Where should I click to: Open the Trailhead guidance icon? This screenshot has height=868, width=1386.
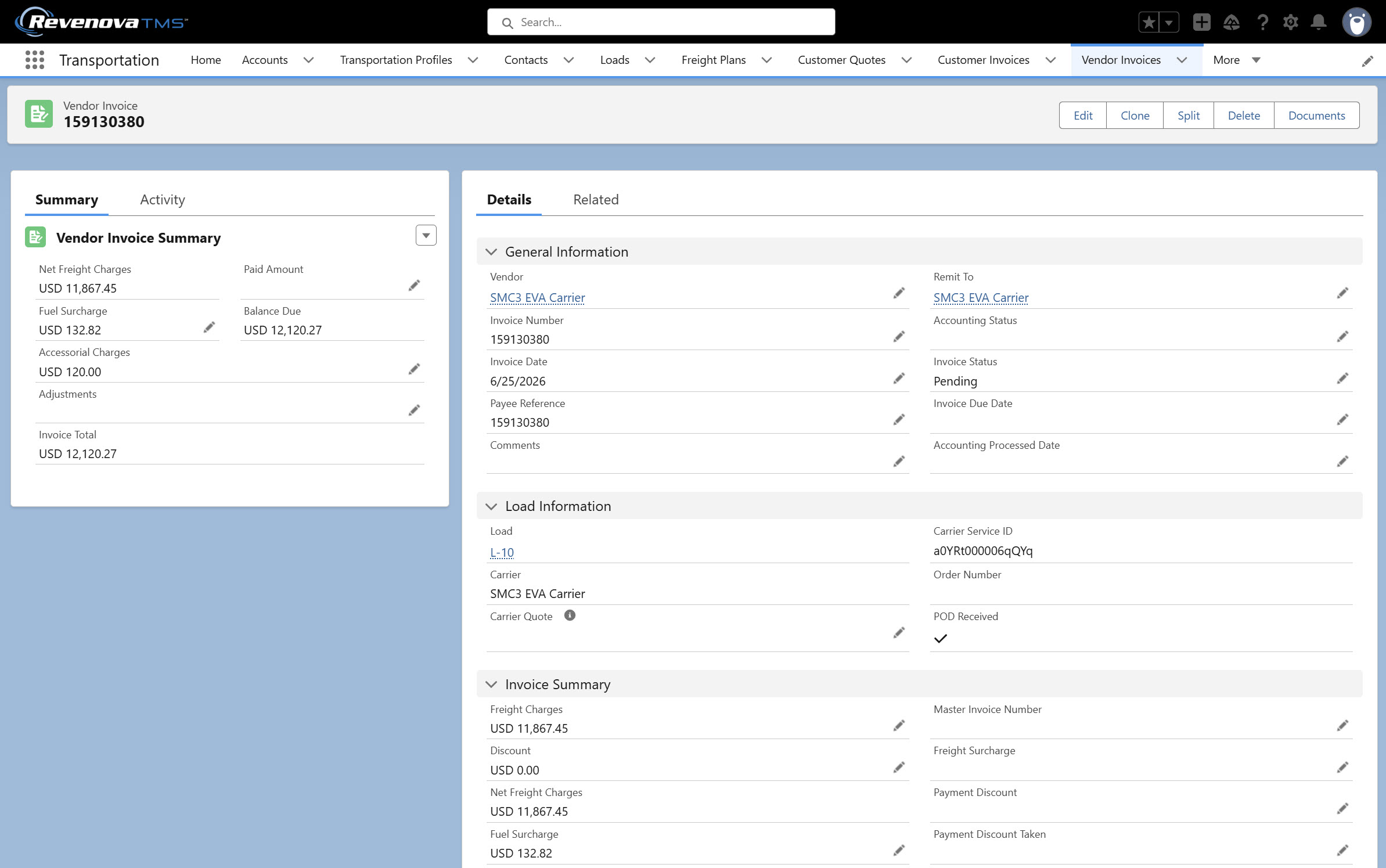1231,22
